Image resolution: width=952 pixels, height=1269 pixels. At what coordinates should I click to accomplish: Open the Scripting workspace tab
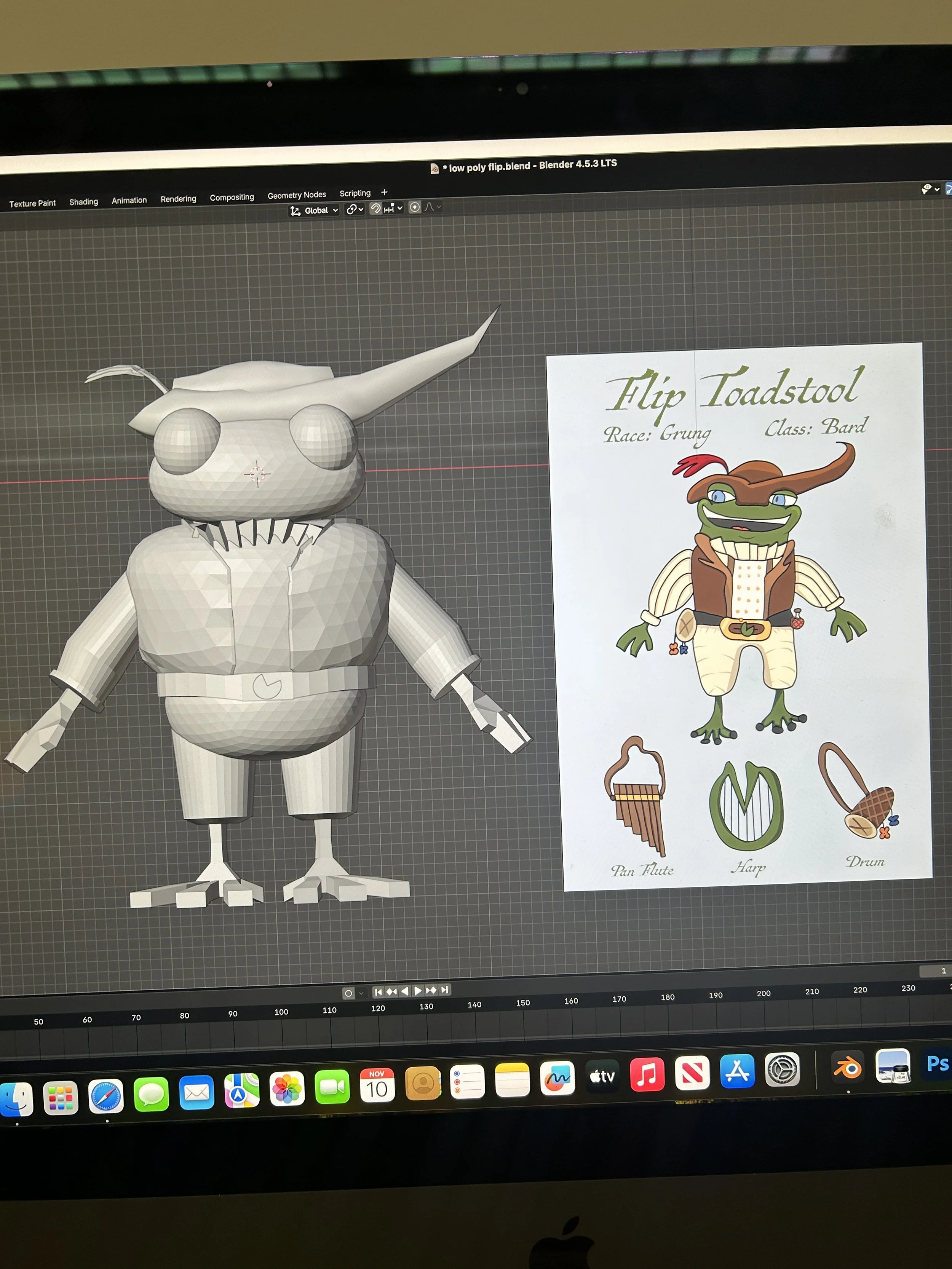click(355, 193)
